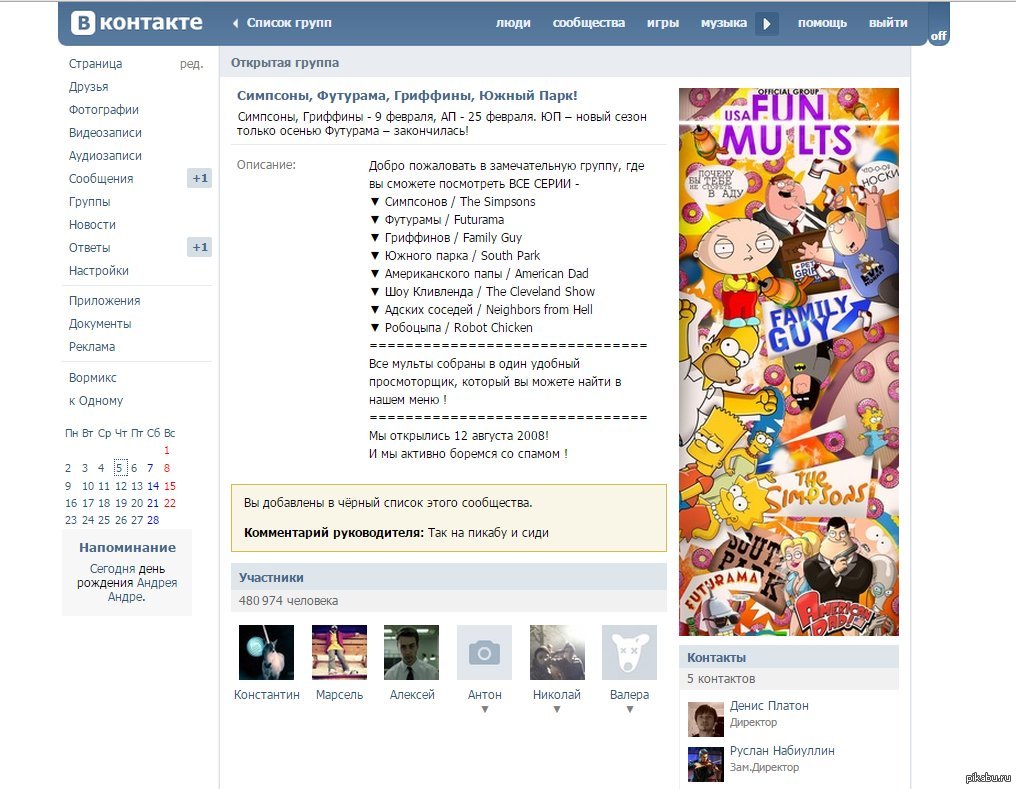The height and width of the screenshot is (789, 1016).
Task: Select day 5 in the sidebar calendar
Action: pos(120,468)
